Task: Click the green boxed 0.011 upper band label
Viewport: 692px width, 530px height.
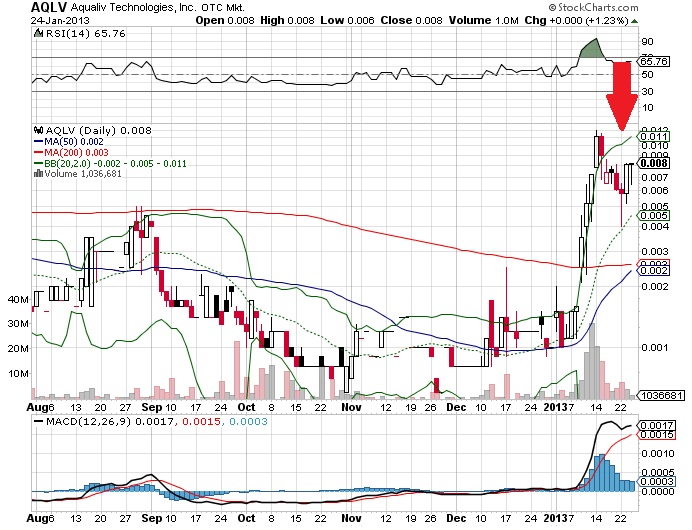Action: (654, 137)
